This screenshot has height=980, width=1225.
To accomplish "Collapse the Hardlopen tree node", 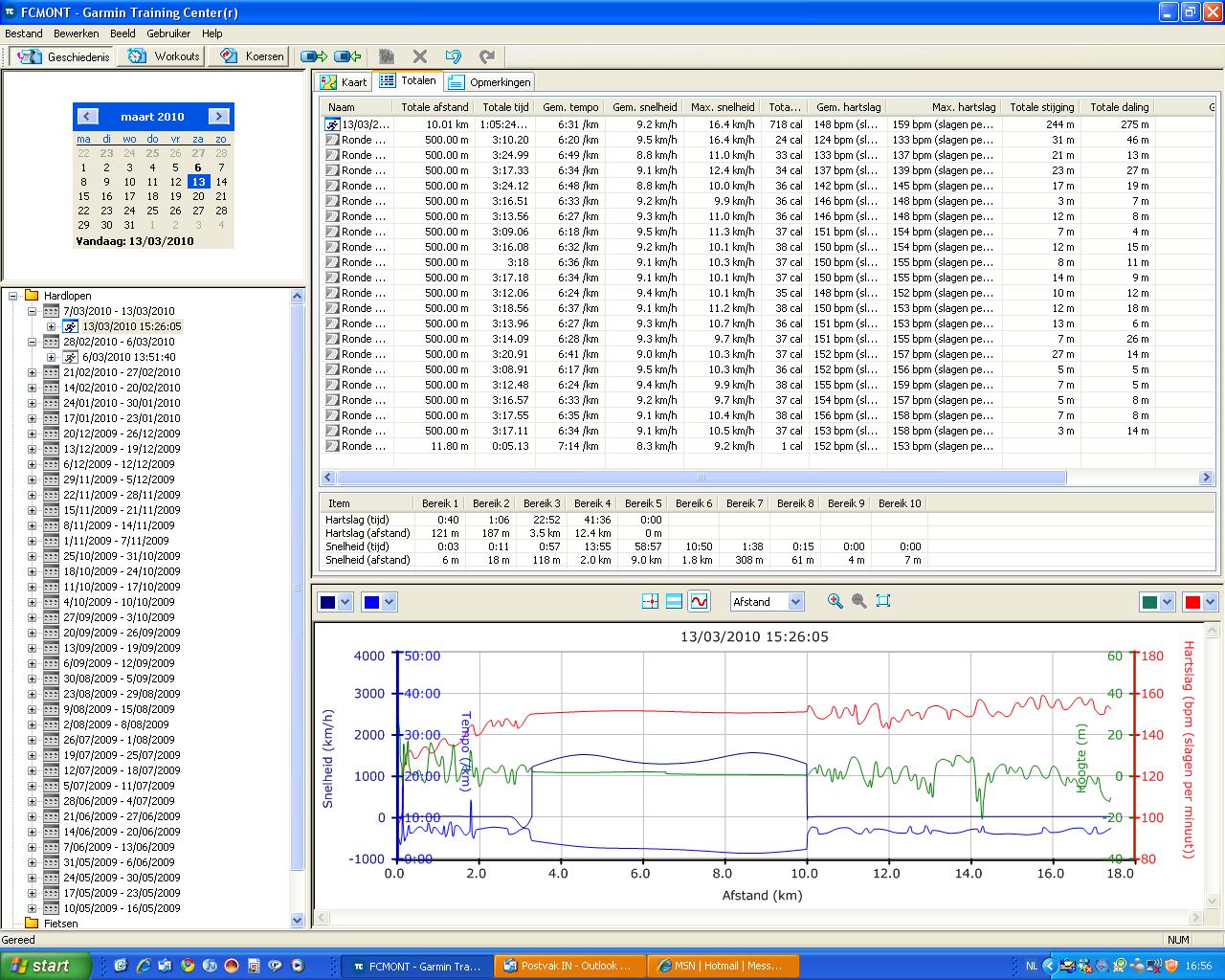I will tap(12, 296).
